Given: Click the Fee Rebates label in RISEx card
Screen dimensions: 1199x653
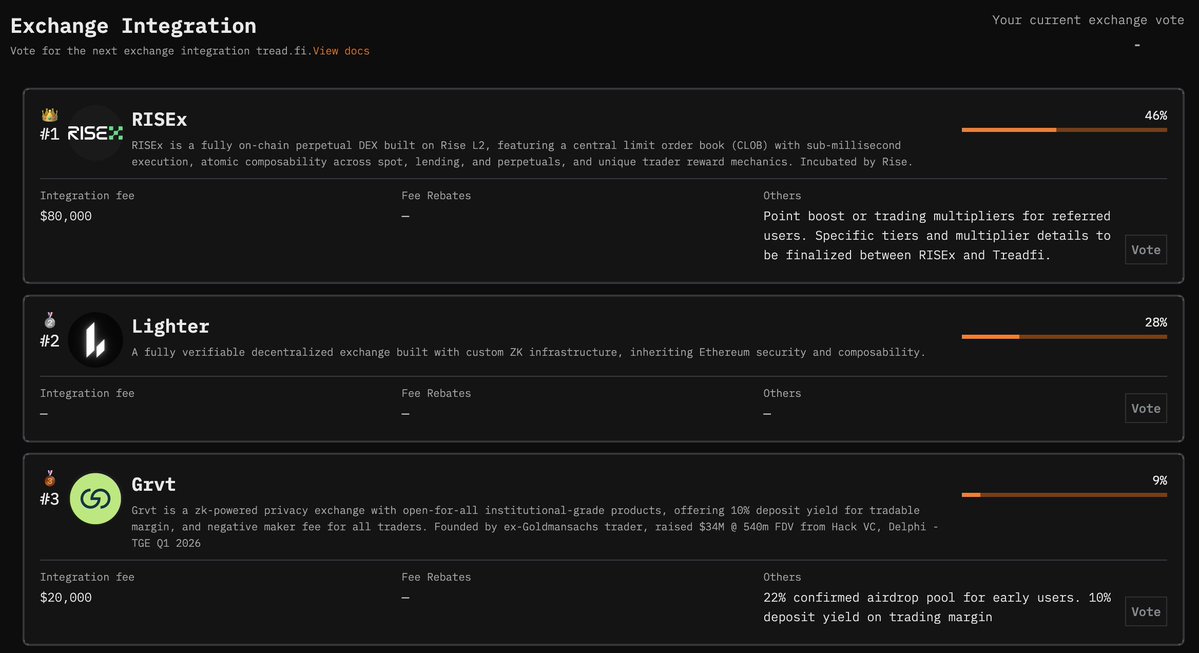Looking at the screenshot, I should [436, 196].
